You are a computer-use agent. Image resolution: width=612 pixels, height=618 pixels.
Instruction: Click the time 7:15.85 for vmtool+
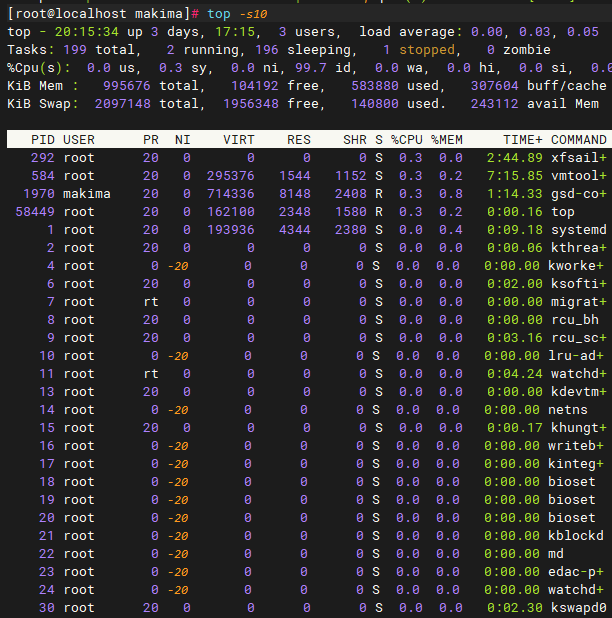(x=515, y=176)
